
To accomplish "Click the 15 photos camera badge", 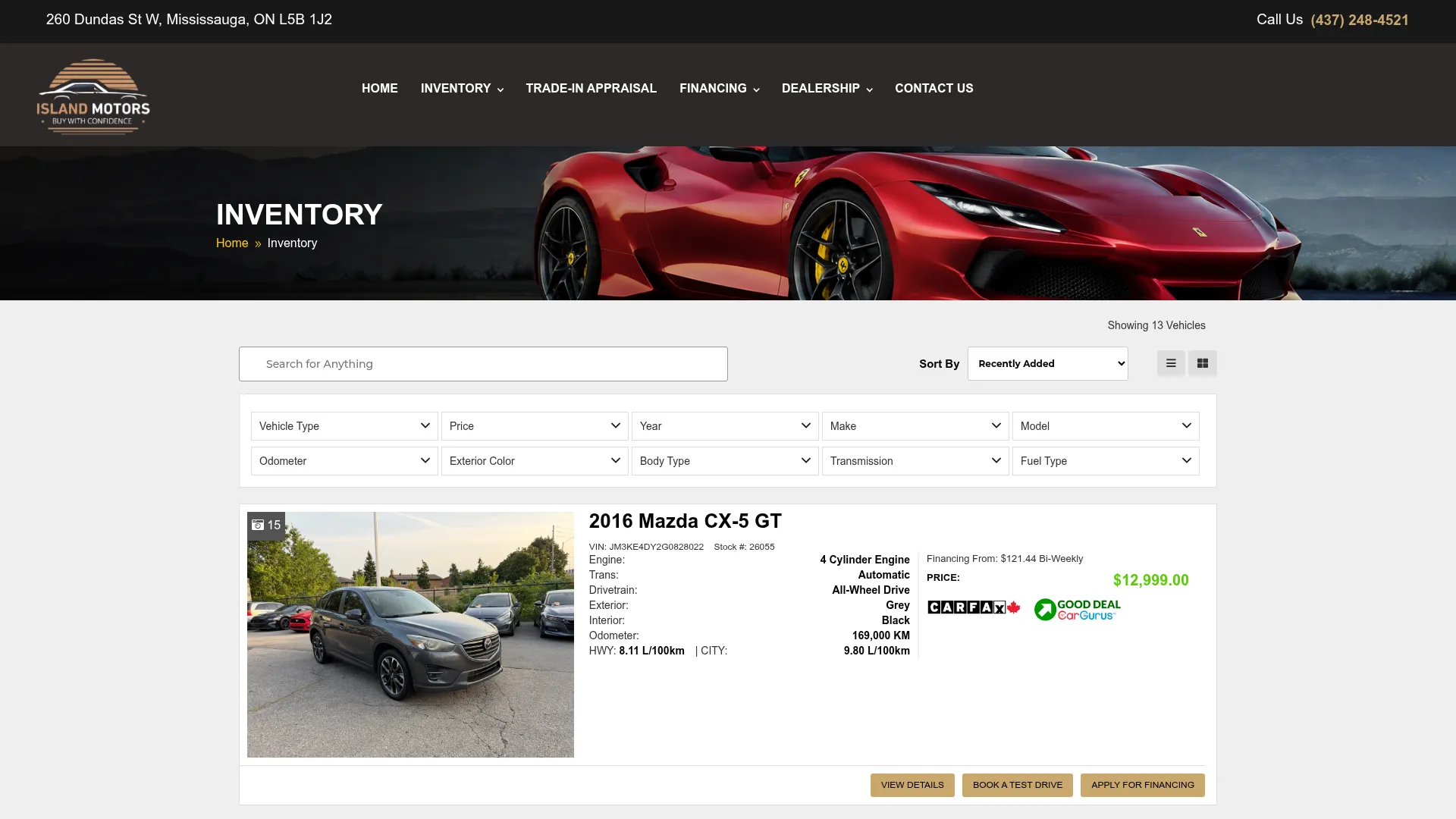I will pos(266,525).
